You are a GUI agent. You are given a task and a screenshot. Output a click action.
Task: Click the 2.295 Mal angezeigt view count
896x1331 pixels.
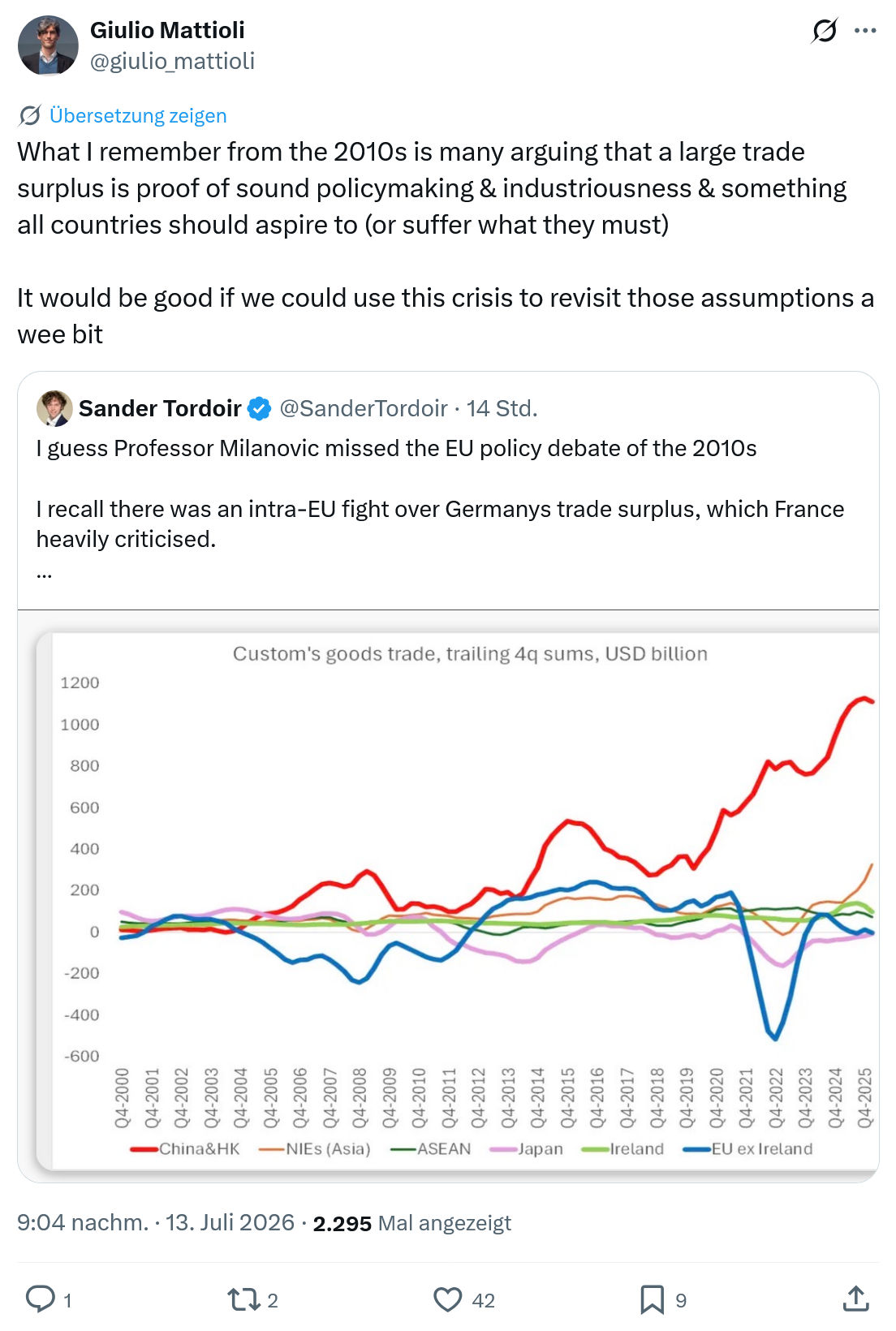pos(412,1223)
